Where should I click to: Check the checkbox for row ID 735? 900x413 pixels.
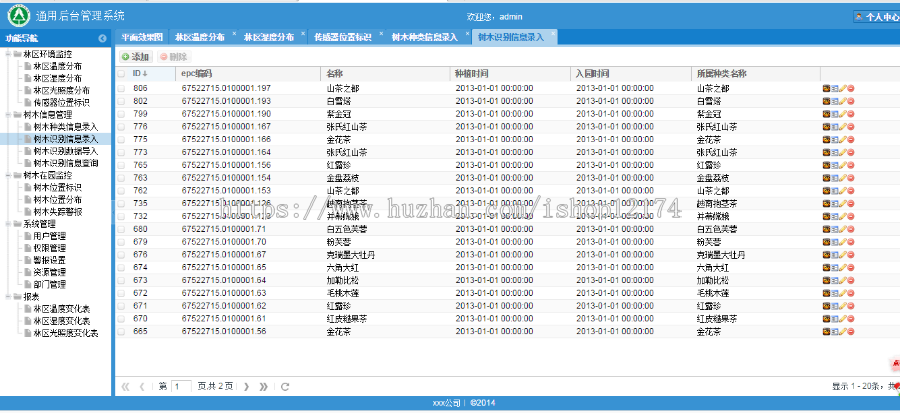(121, 203)
